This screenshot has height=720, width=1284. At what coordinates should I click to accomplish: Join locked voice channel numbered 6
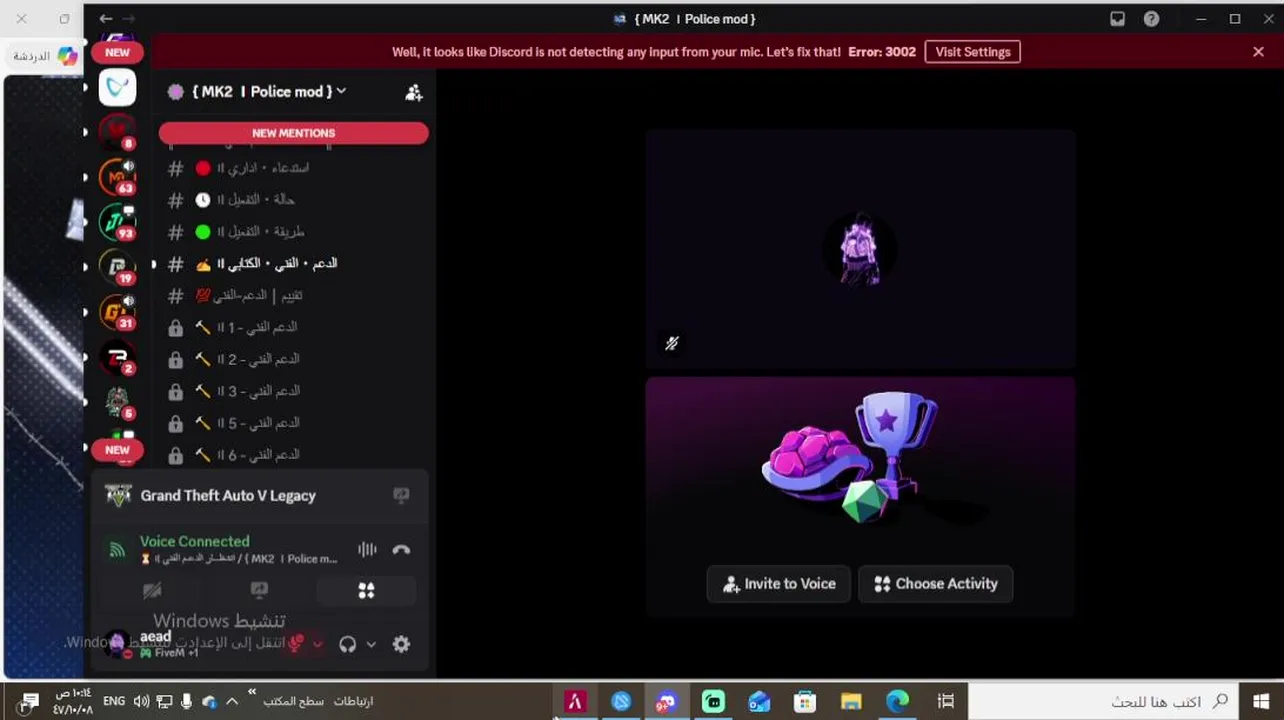tap(295, 455)
